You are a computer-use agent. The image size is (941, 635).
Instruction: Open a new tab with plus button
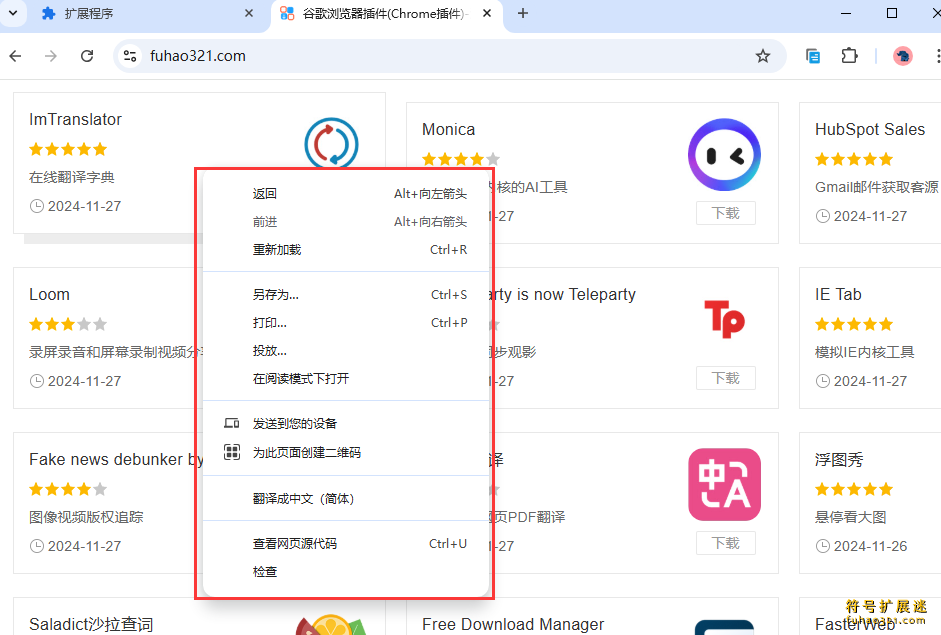tap(523, 13)
